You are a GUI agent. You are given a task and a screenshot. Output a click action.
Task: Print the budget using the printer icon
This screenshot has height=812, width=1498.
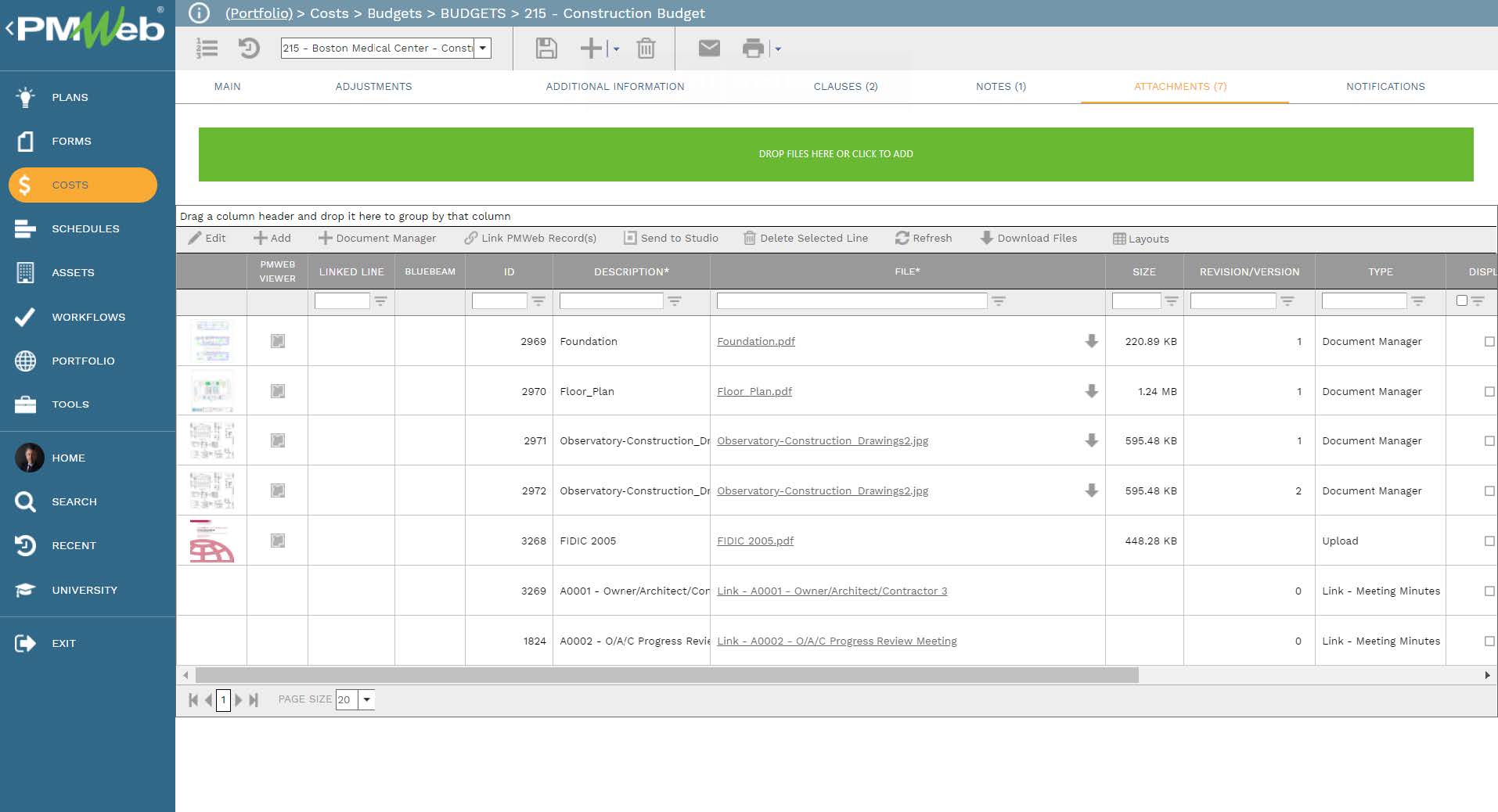pyautogui.click(x=753, y=48)
